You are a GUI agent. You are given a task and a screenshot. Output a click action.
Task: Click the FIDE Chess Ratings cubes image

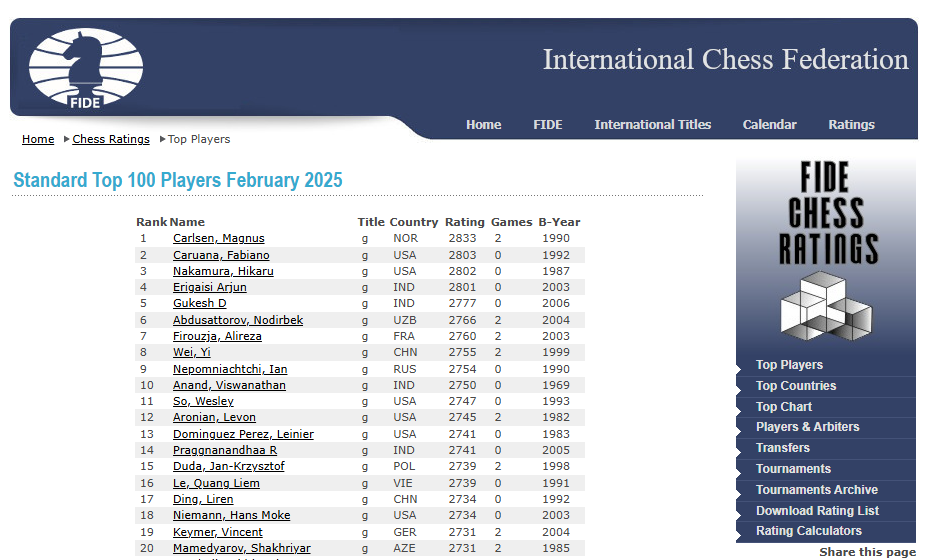(x=826, y=250)
